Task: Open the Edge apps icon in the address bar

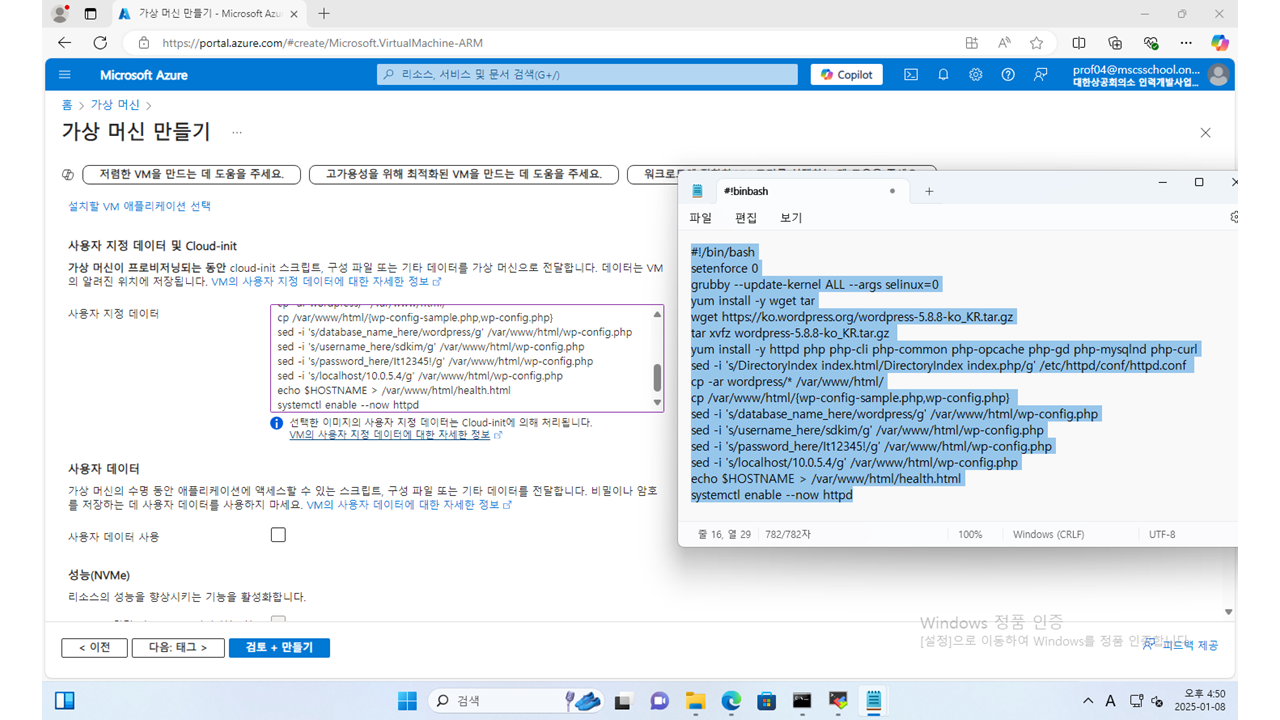Action: 972,43
